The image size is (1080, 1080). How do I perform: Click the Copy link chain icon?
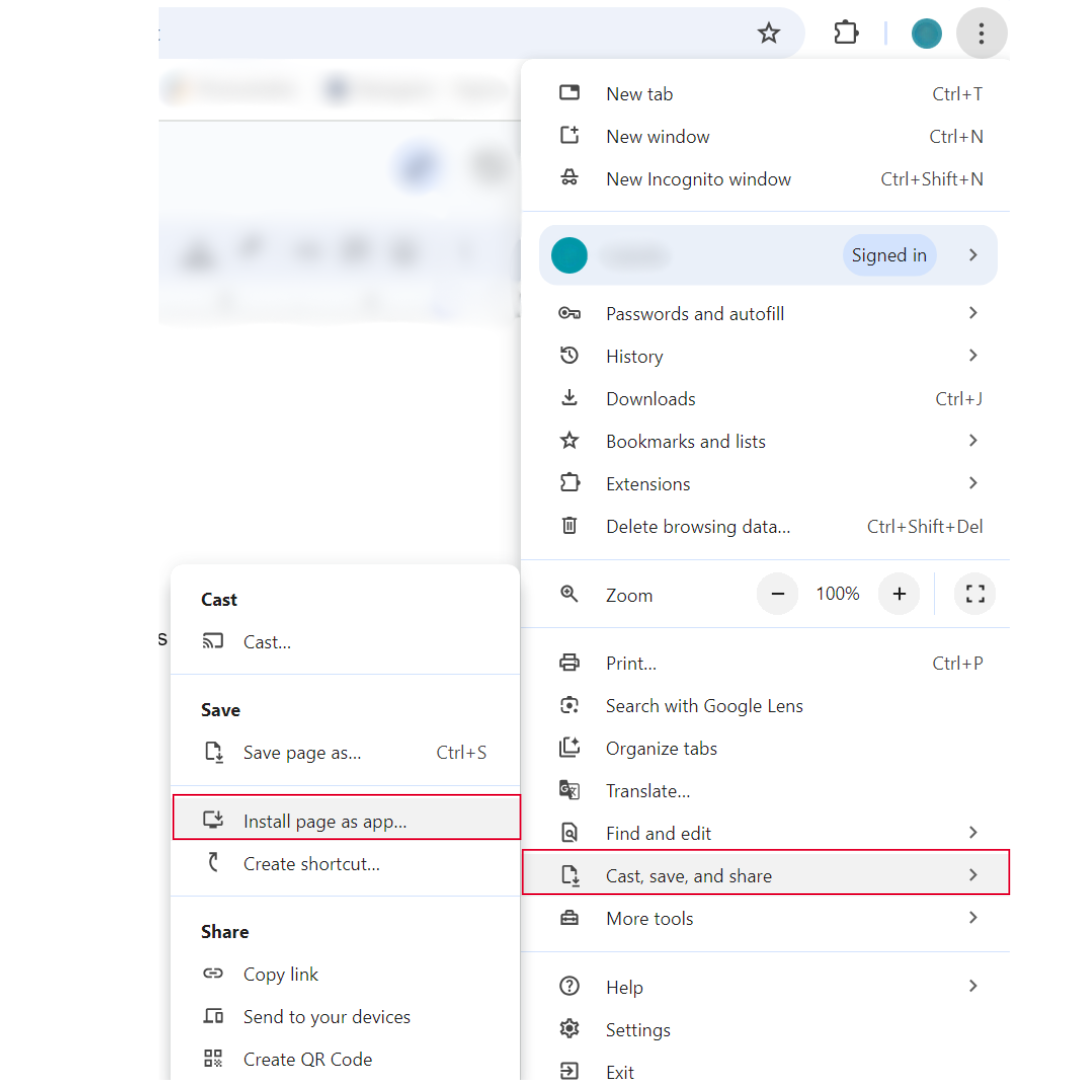(213, 974)
